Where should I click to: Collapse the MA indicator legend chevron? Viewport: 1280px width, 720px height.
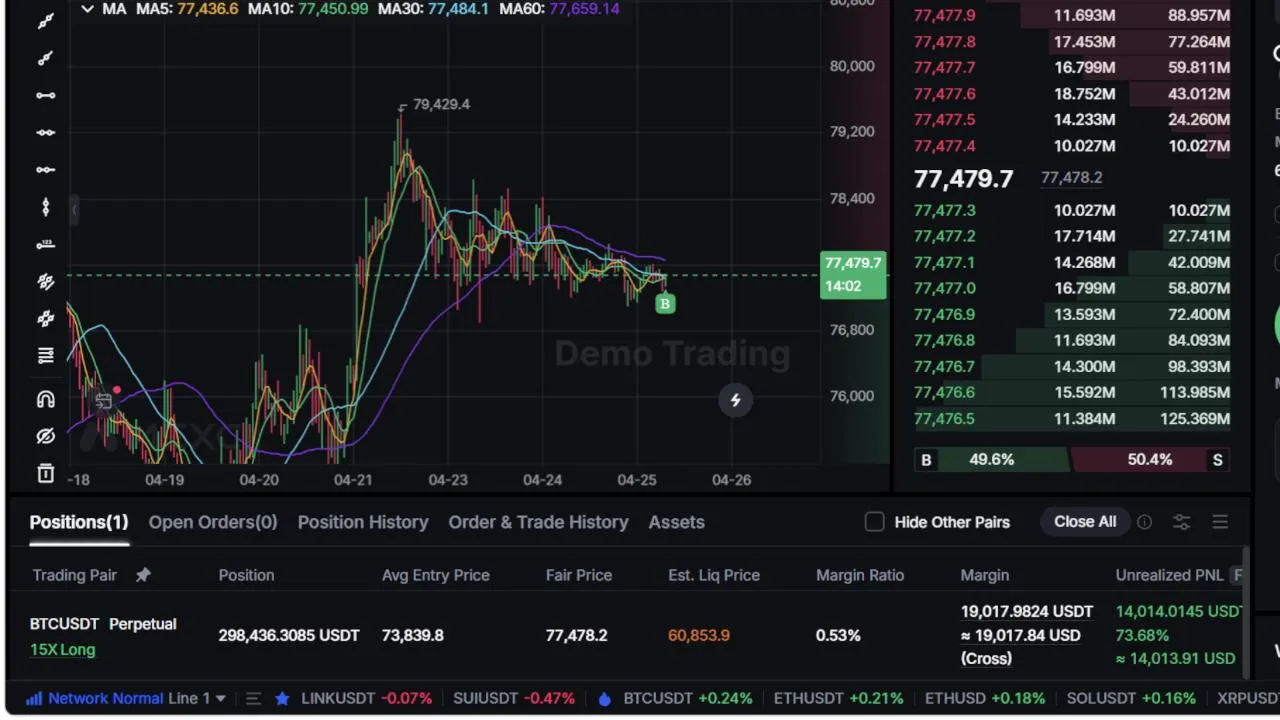coord(88,9)
